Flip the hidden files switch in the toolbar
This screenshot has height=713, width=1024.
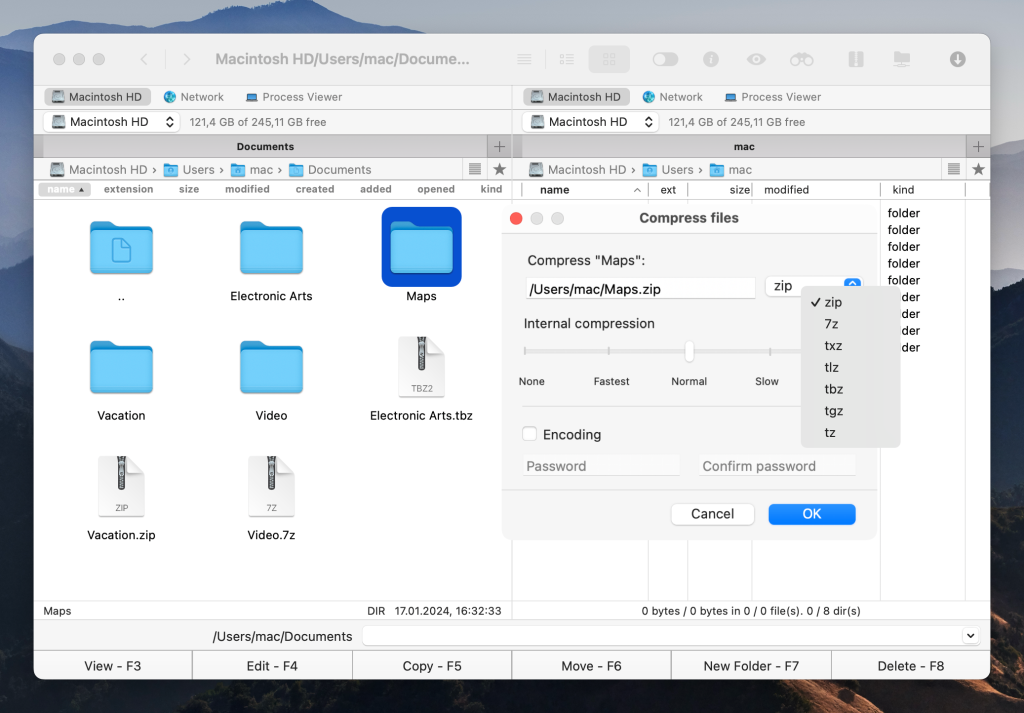coord(665,59)
